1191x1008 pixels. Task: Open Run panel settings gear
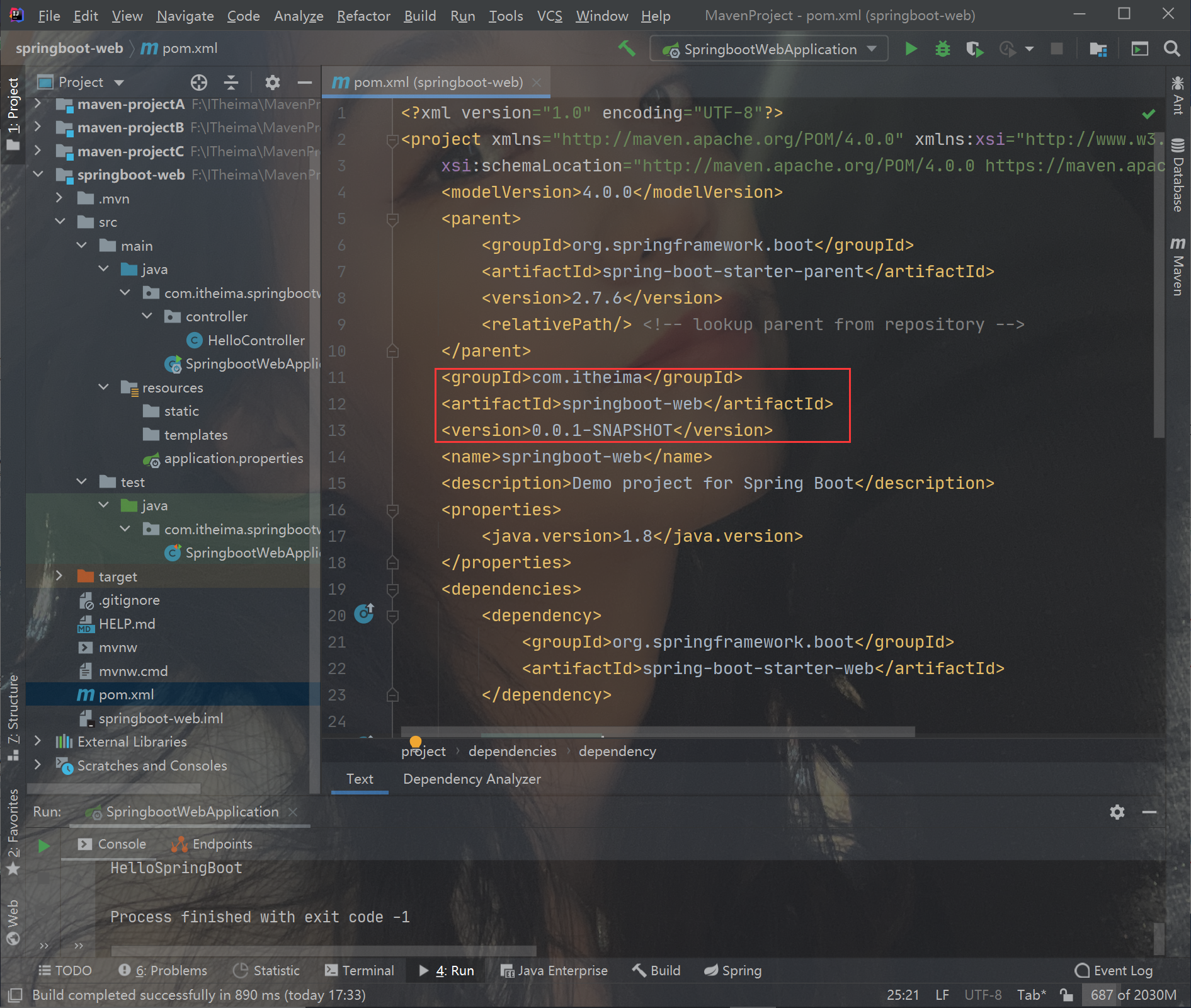pos(1117,812)
